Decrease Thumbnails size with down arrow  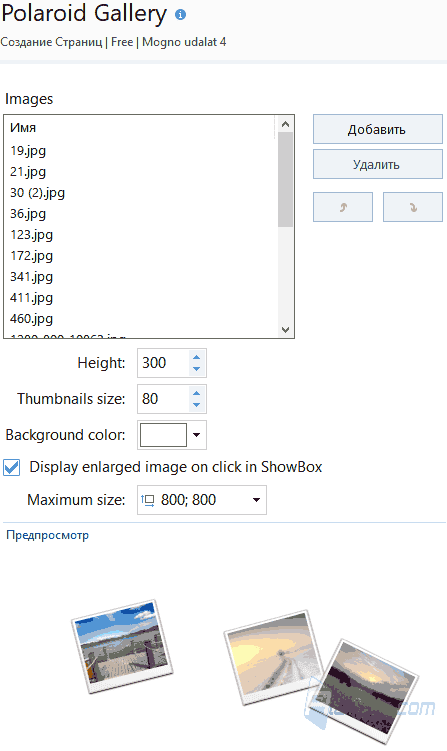point(196,405)
